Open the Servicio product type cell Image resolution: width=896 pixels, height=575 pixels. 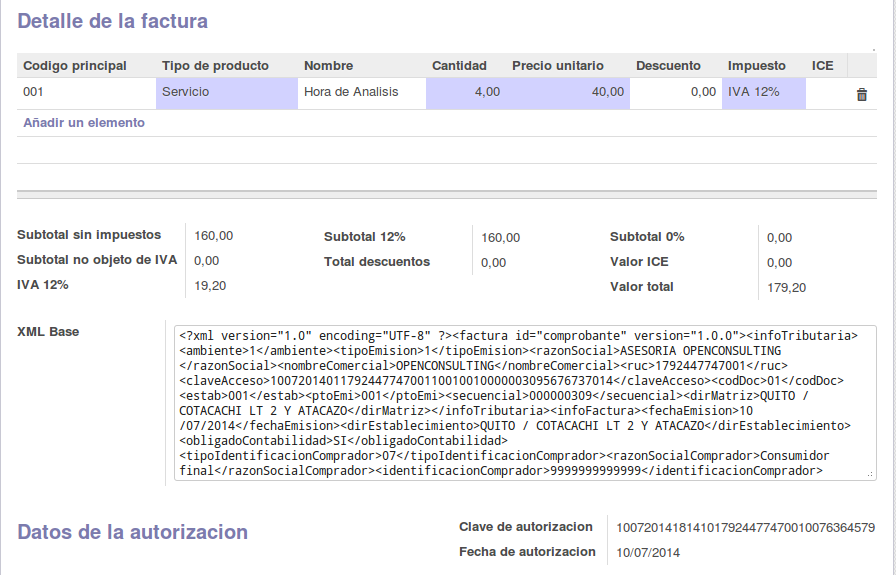click(226, 93)
